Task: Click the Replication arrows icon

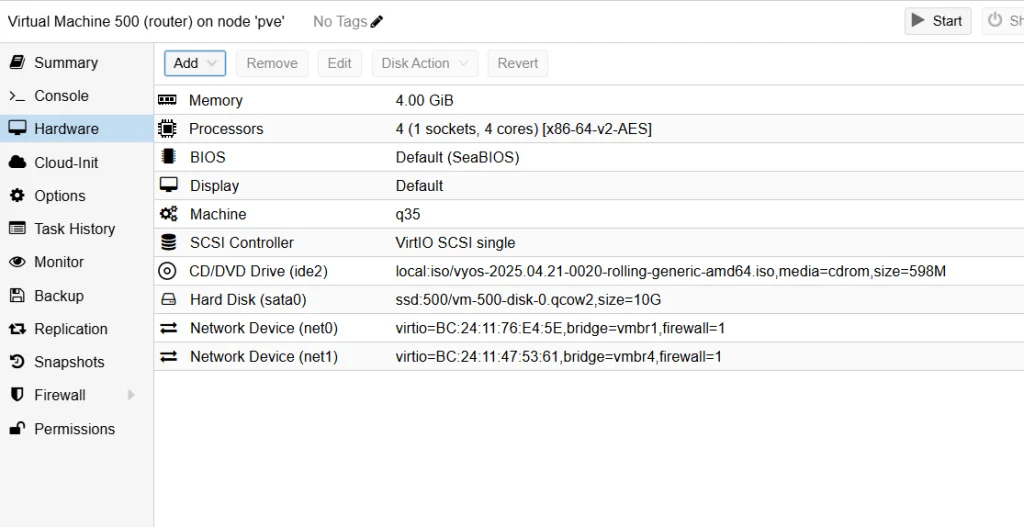Action: [17, 329]
